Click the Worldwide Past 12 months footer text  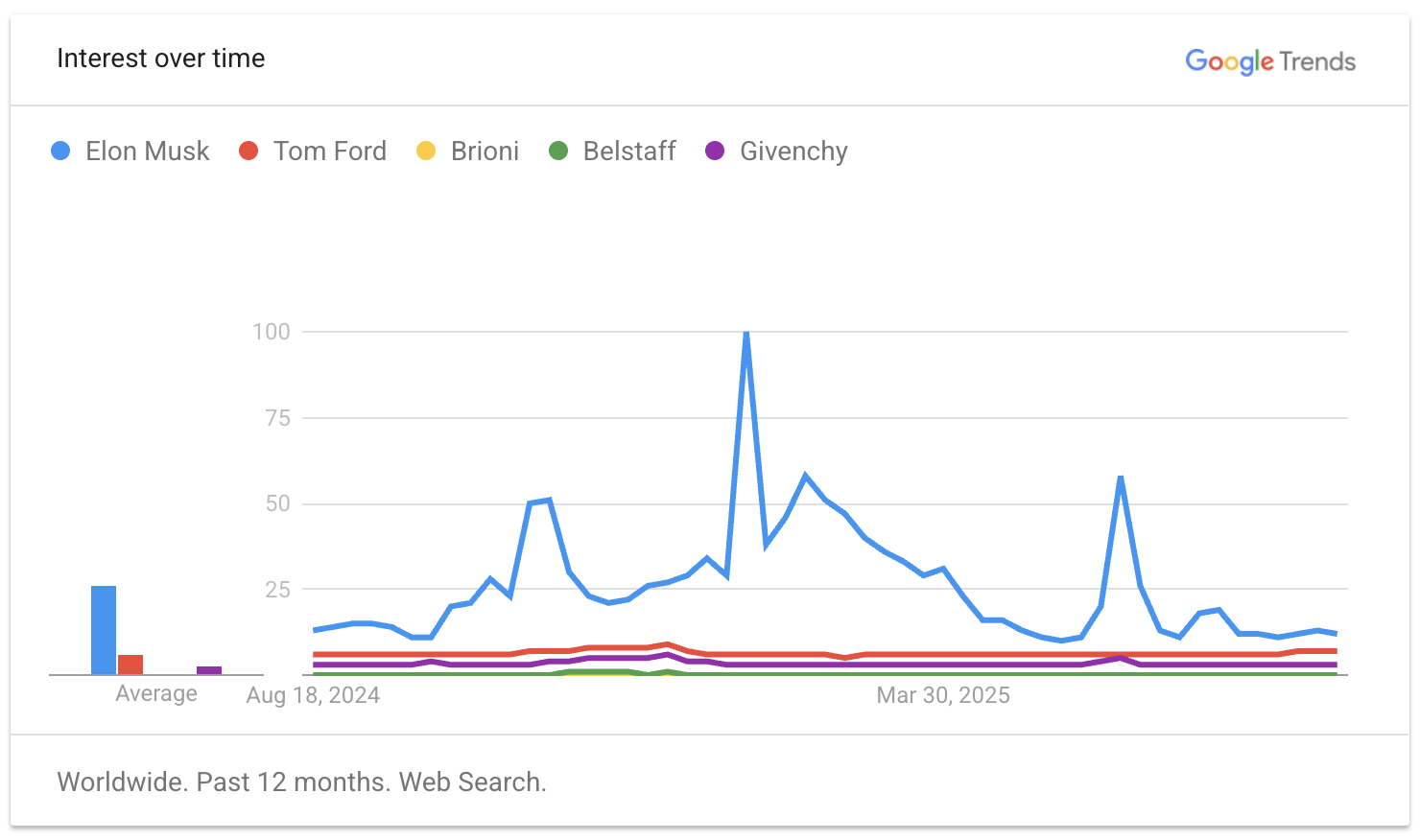click(x=301, y=782)
